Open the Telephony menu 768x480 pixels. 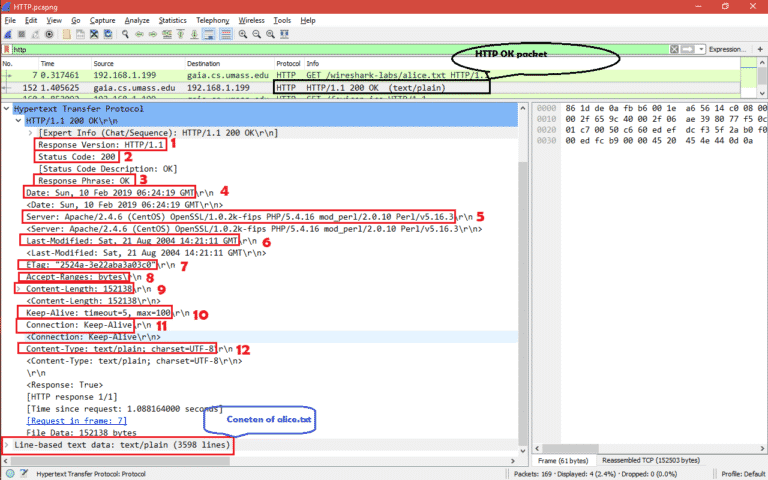pos(213,21)
